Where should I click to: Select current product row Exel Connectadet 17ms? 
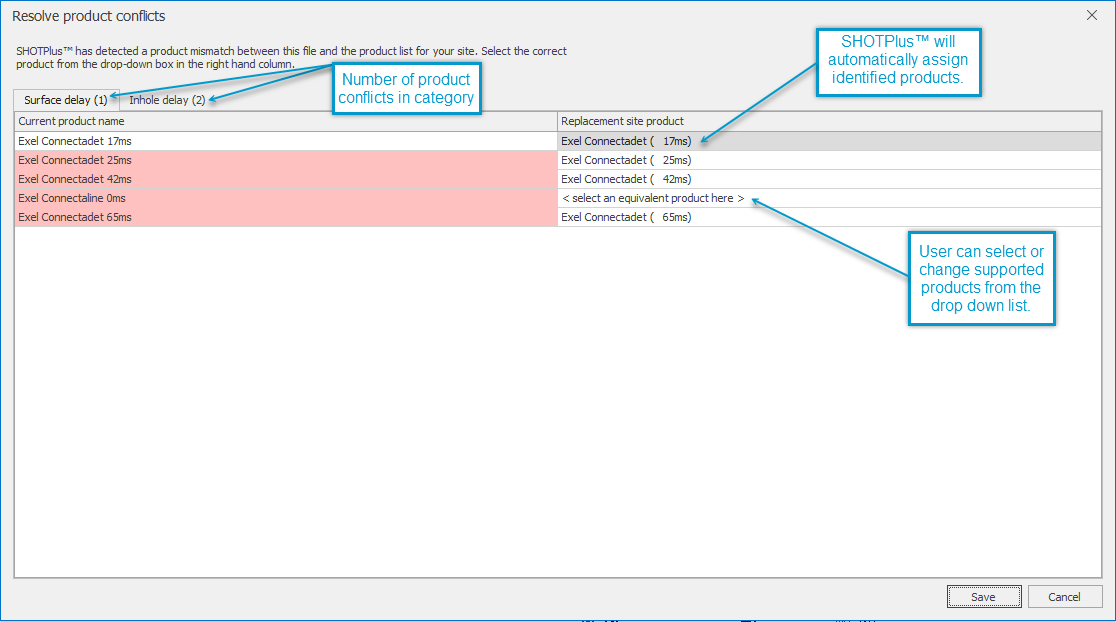tap(286, 141)
